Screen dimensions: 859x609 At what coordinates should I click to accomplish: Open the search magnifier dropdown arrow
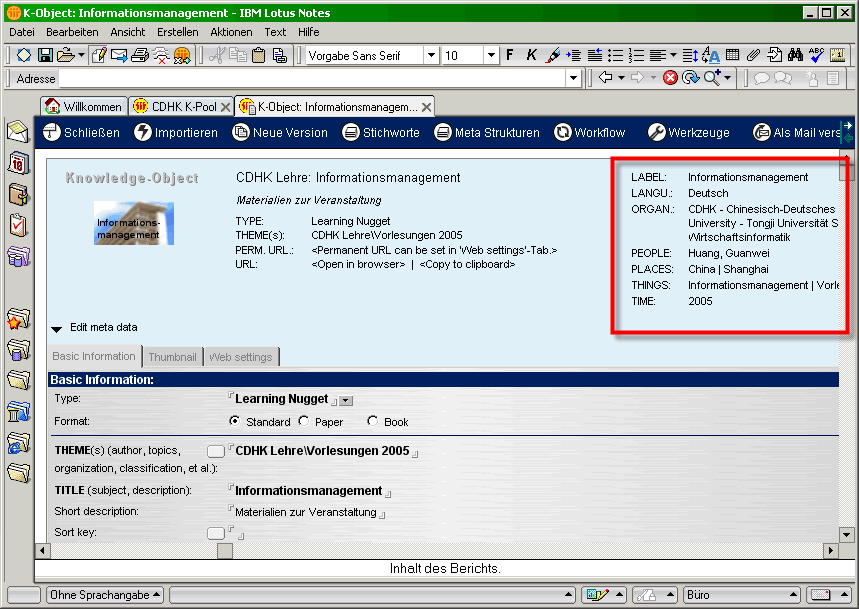(x=728, y=78)
